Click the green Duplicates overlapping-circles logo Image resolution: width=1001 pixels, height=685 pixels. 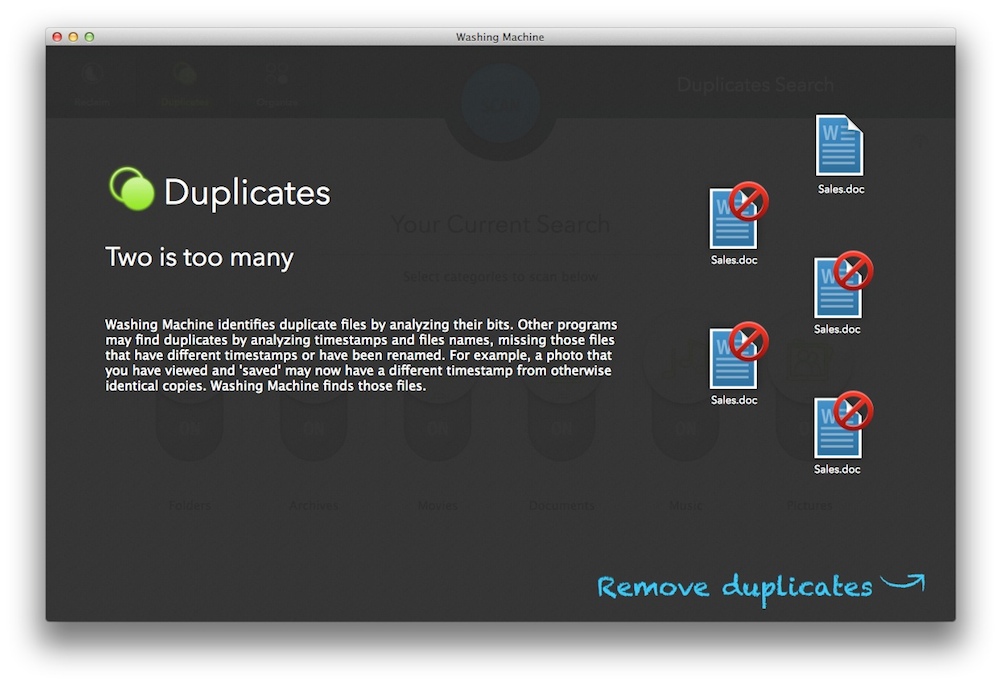coord(132,189)
